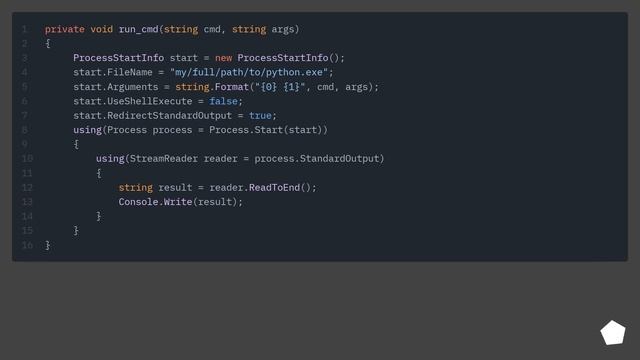640x360 pixels.
Task: Click the 'true' value on line 7
Action: click(x=260, y=116)
